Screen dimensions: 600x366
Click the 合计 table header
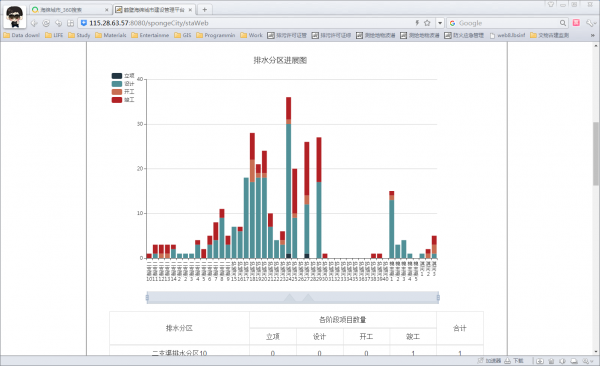click(x=460, y=328)
